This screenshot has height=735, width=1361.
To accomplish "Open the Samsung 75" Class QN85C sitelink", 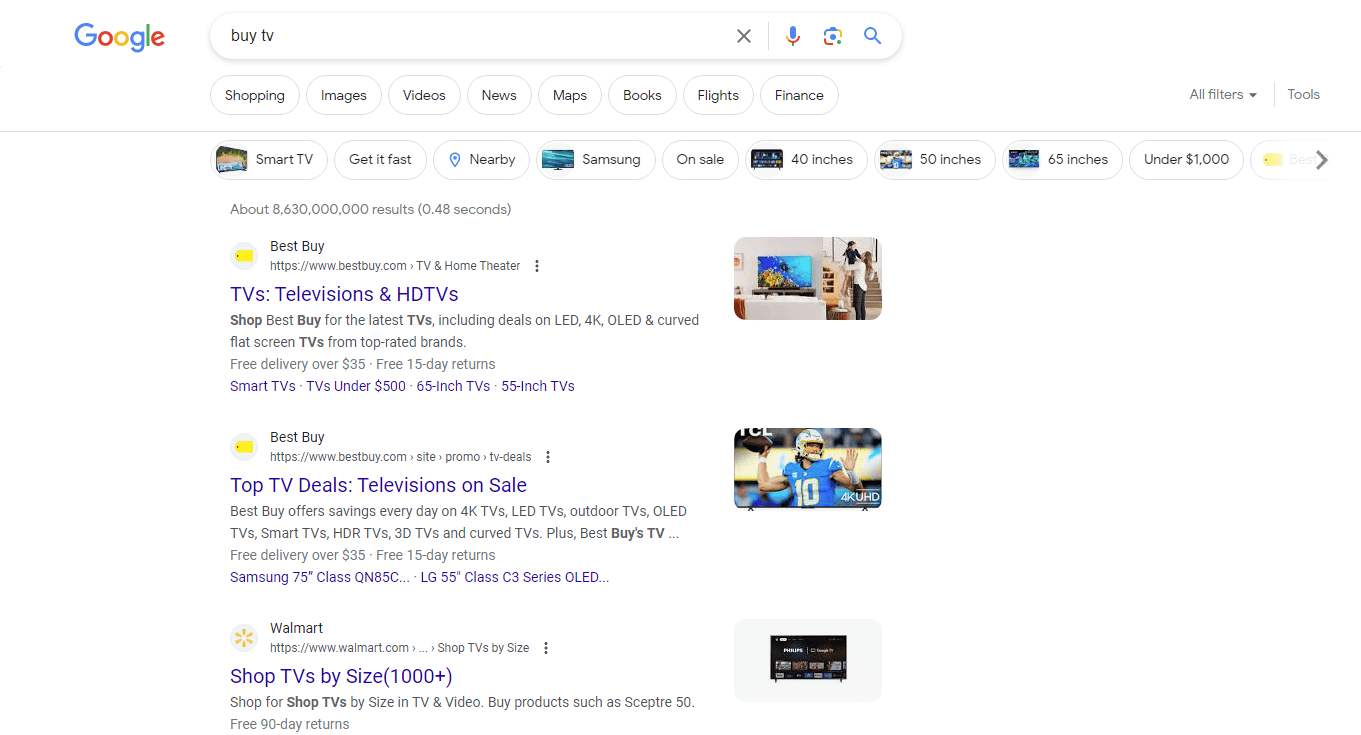I will click(320, 577).
